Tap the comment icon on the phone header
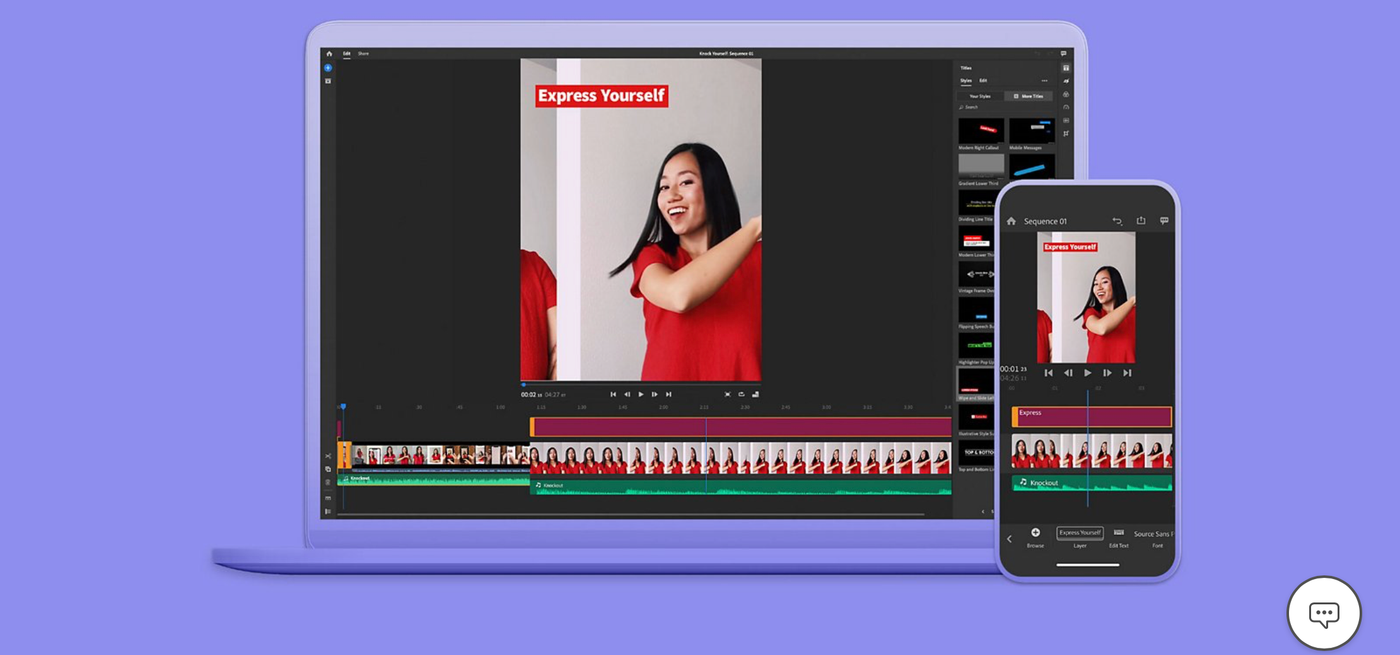Screen dimensions: 1400x655 (1164, 221)
